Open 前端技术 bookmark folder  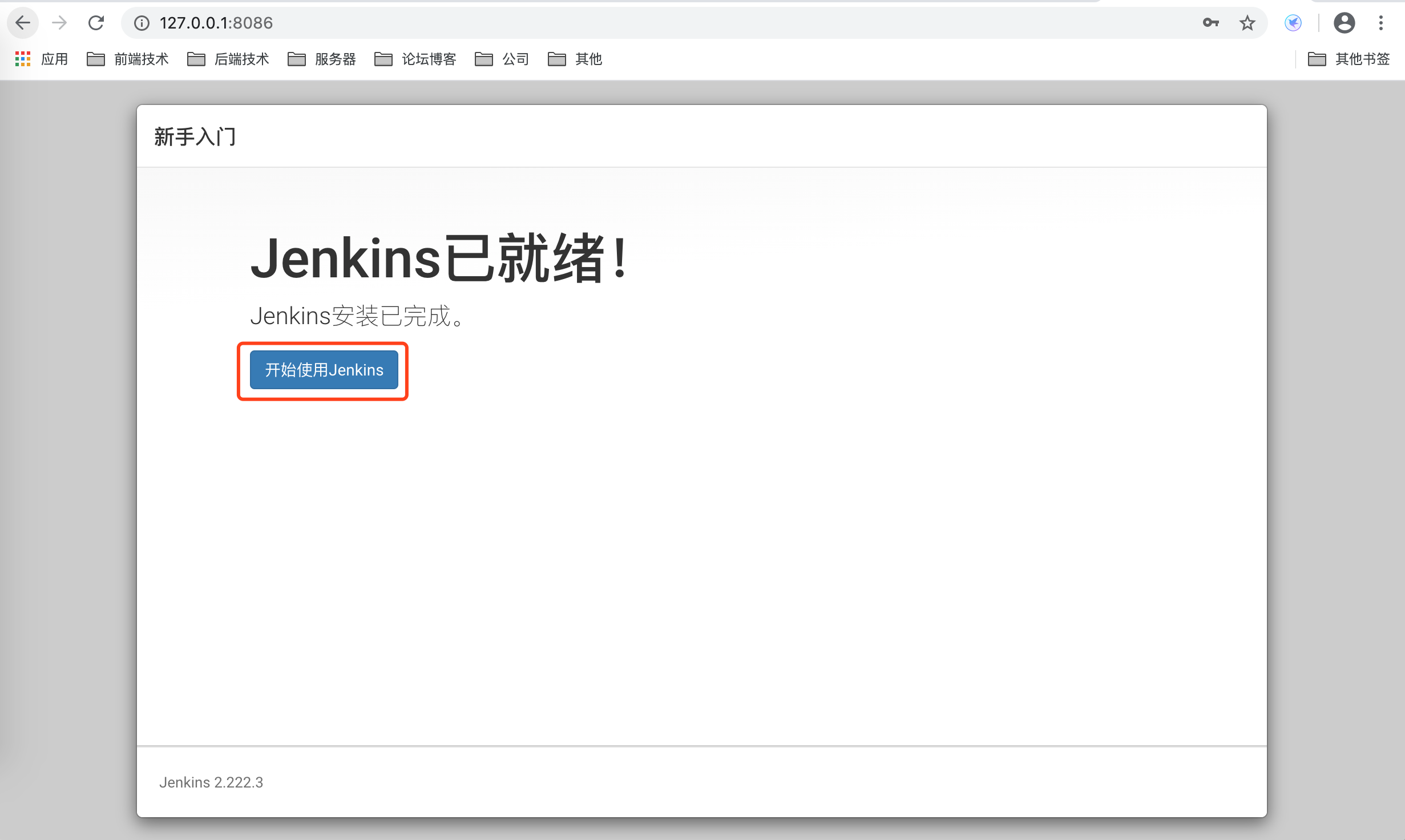[128, 59]
